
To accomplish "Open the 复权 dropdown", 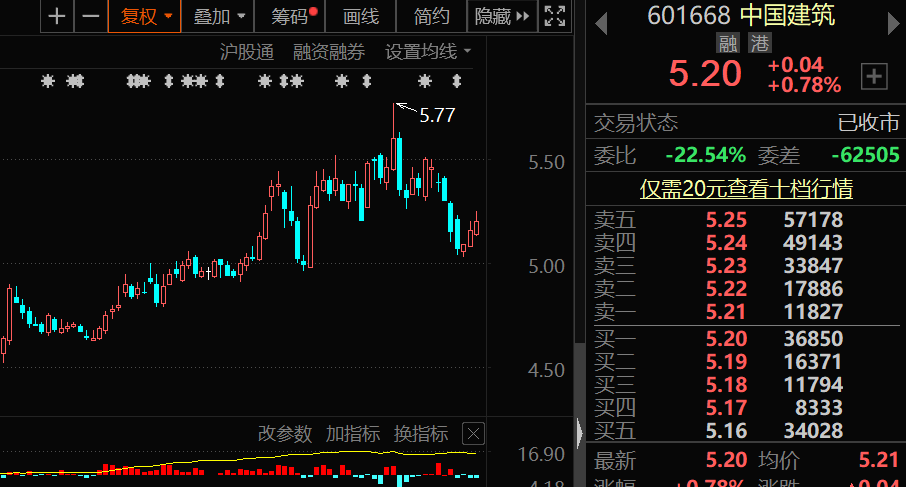I will pyautogui.click(x=145, y=16).
